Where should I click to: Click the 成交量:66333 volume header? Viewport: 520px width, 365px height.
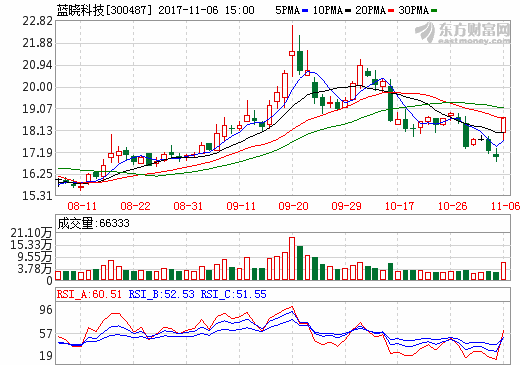coord(93,223)
